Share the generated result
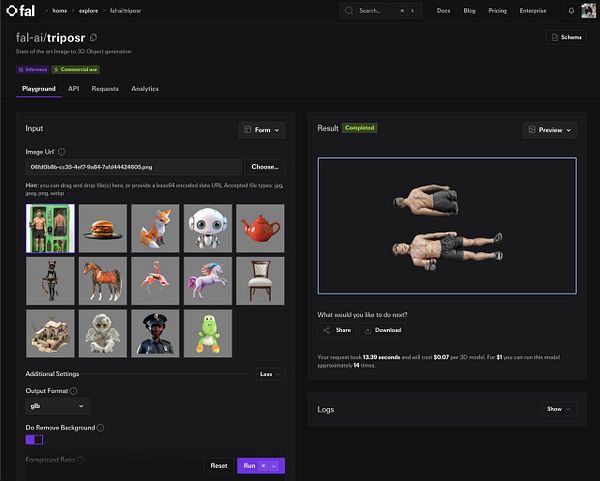 tap(337, 330)
